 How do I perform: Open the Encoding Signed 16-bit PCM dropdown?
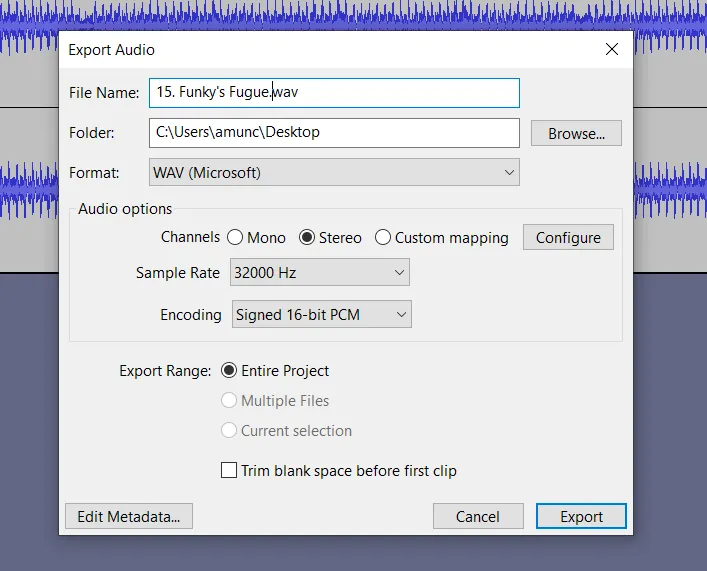[321, 315]
